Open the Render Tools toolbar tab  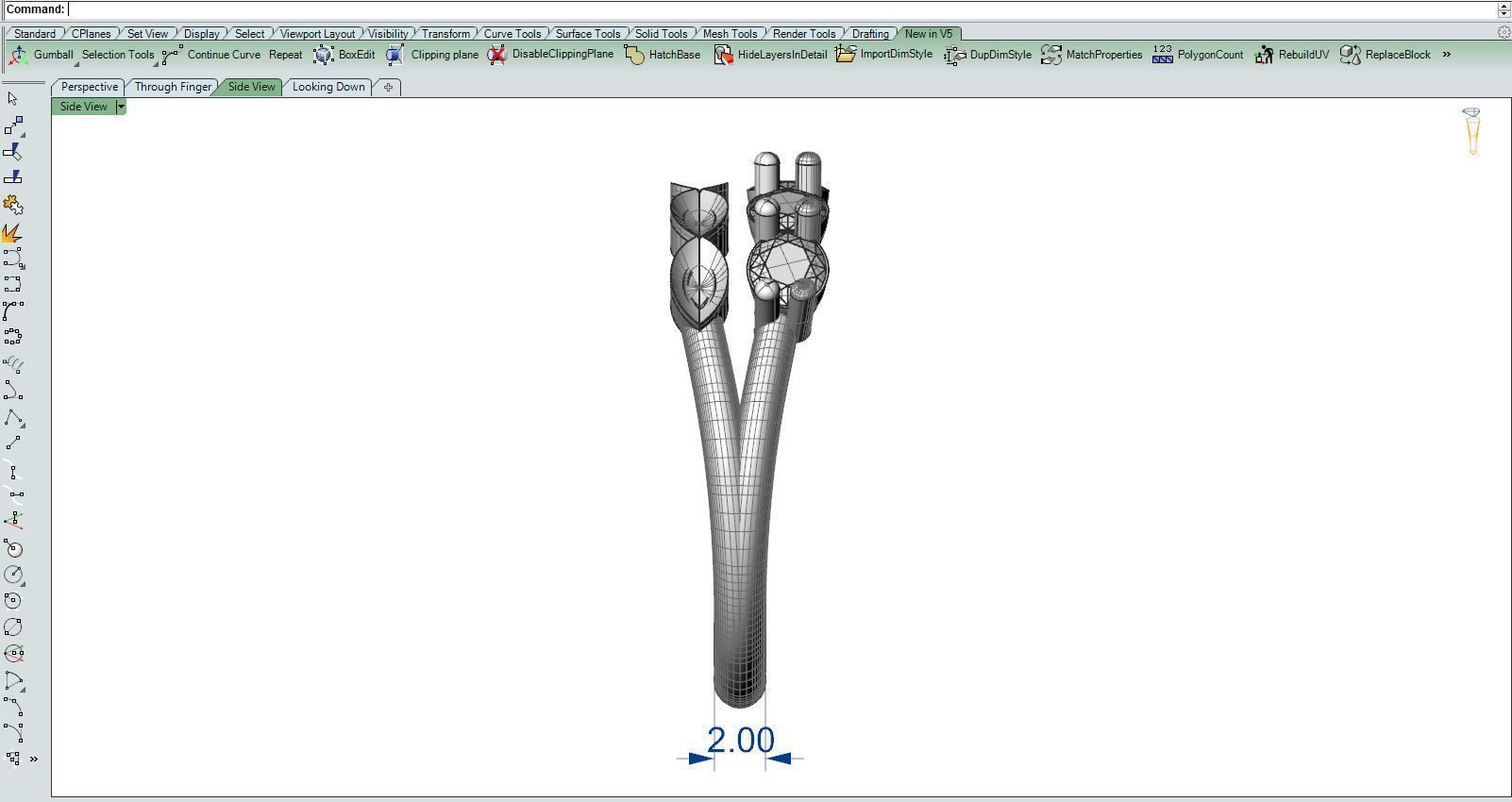coord(805,33)
